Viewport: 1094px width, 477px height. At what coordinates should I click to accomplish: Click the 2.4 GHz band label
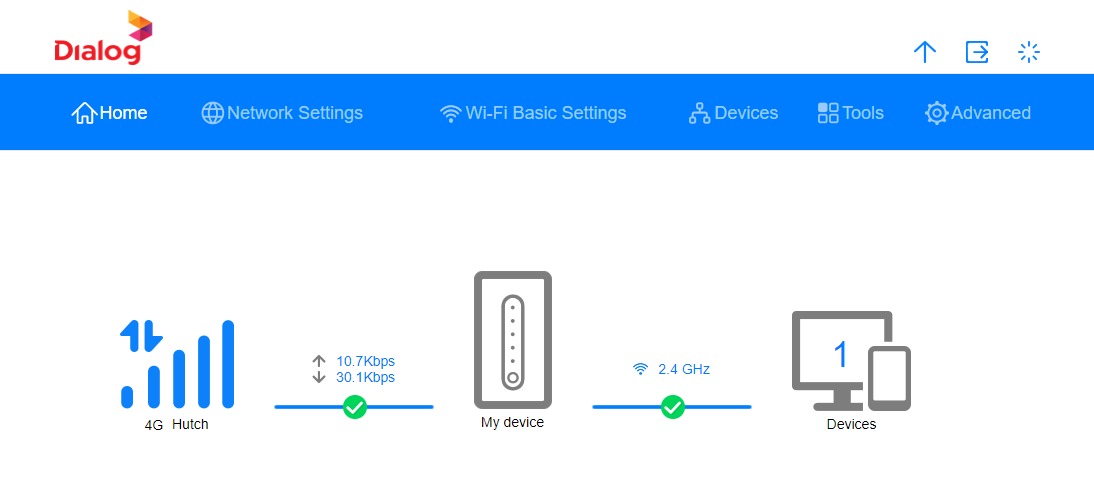(x=684, y=370)
